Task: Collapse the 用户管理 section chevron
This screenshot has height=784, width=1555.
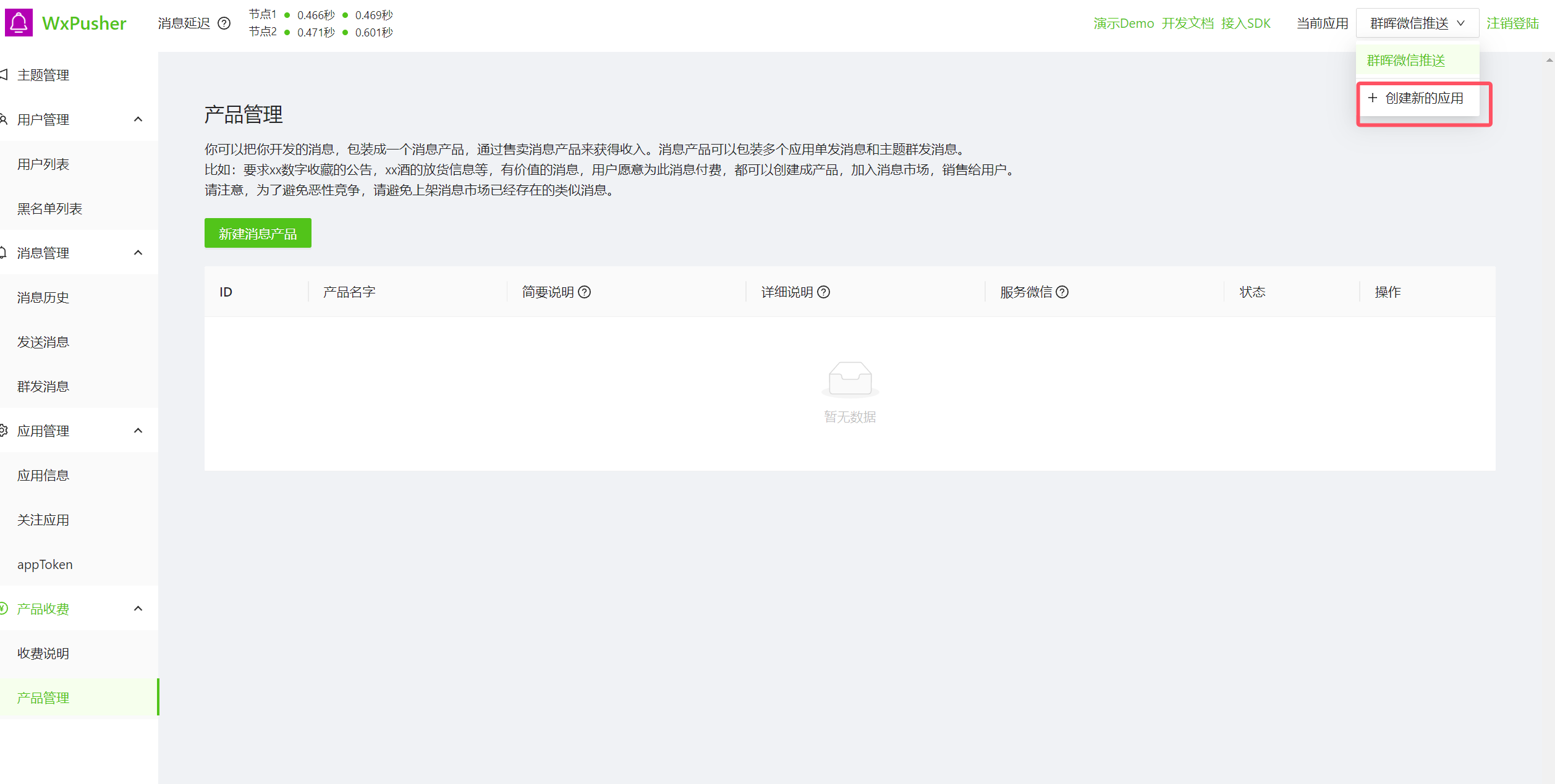Action: coord(138,119)
